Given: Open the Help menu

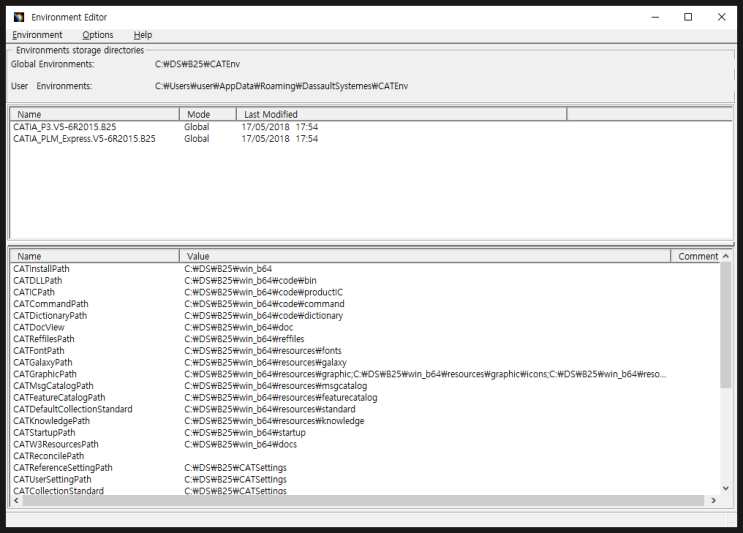Looking at the screenshot, I should tap(143, 35).
